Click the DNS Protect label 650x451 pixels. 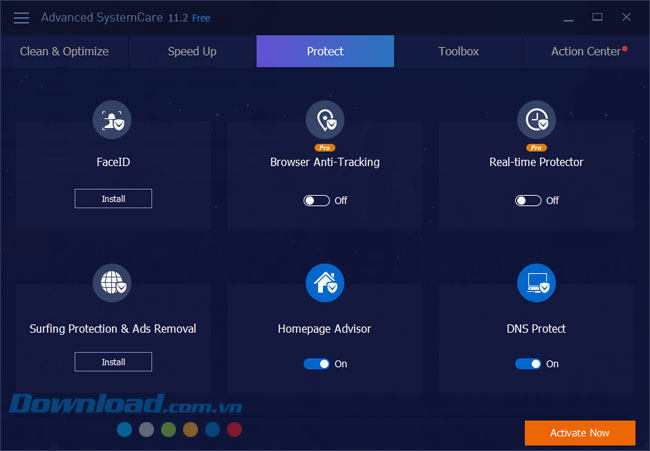(536, 329)
